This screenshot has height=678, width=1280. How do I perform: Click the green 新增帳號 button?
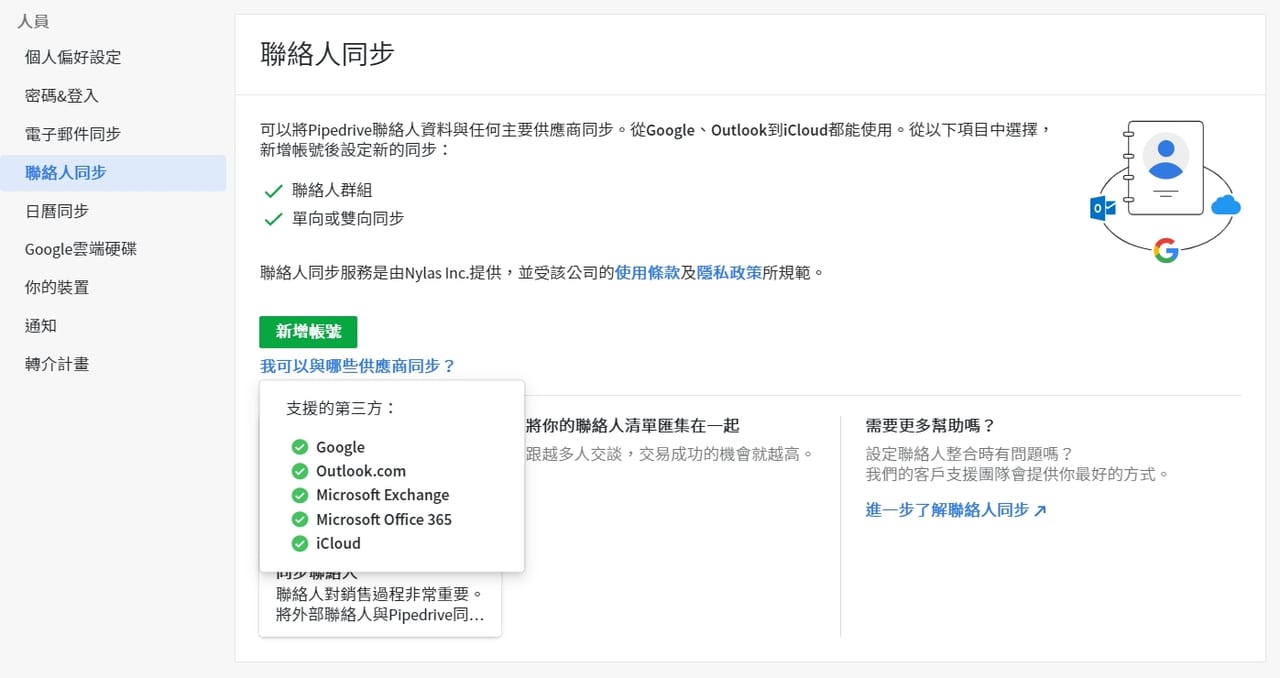308,332
